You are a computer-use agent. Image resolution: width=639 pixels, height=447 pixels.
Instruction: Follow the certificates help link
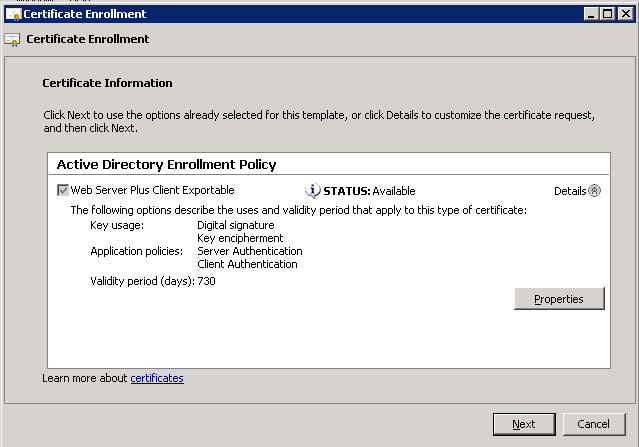[157, 378]
